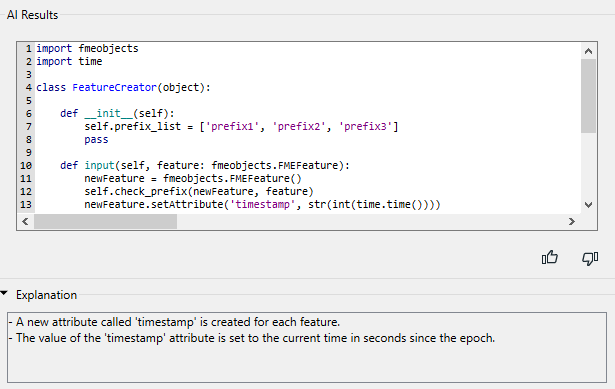The image size is (615, 389).
Task: Click the pass keyword on line 8
Action: pyautogui.click(x=96, y=139)
